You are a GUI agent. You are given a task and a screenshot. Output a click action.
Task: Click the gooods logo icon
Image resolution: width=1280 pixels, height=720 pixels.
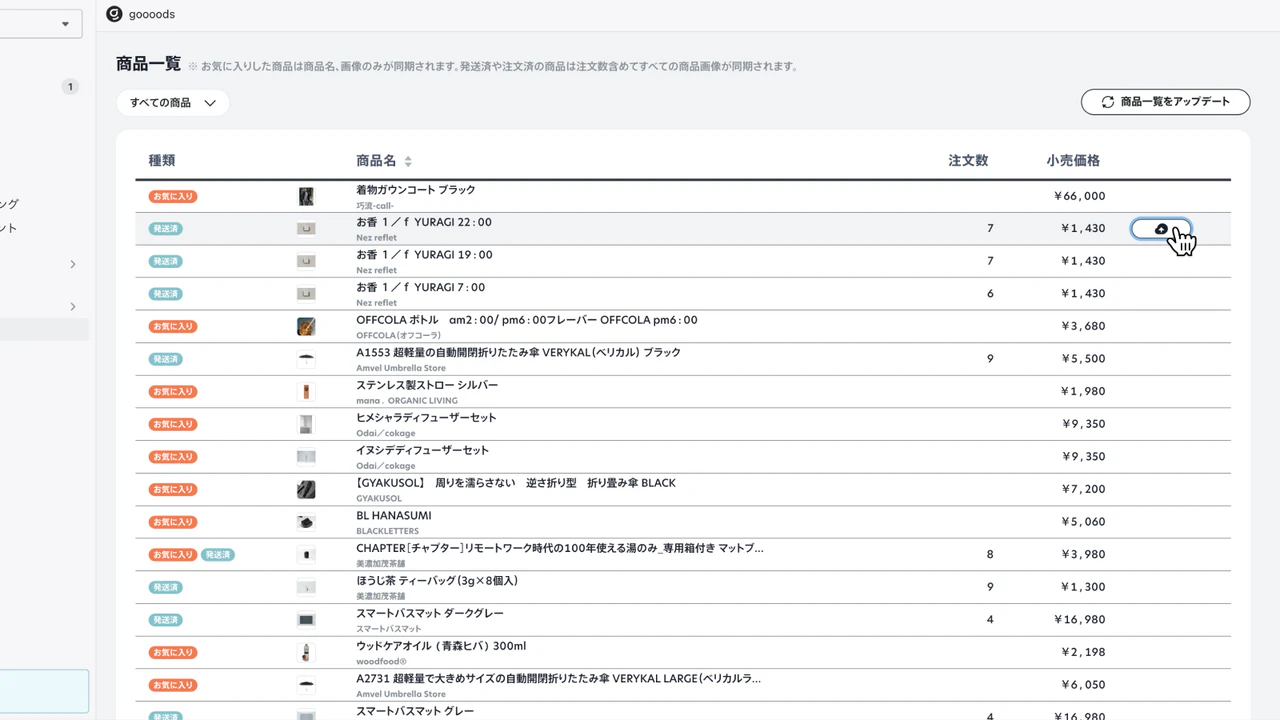coord(114,14)
